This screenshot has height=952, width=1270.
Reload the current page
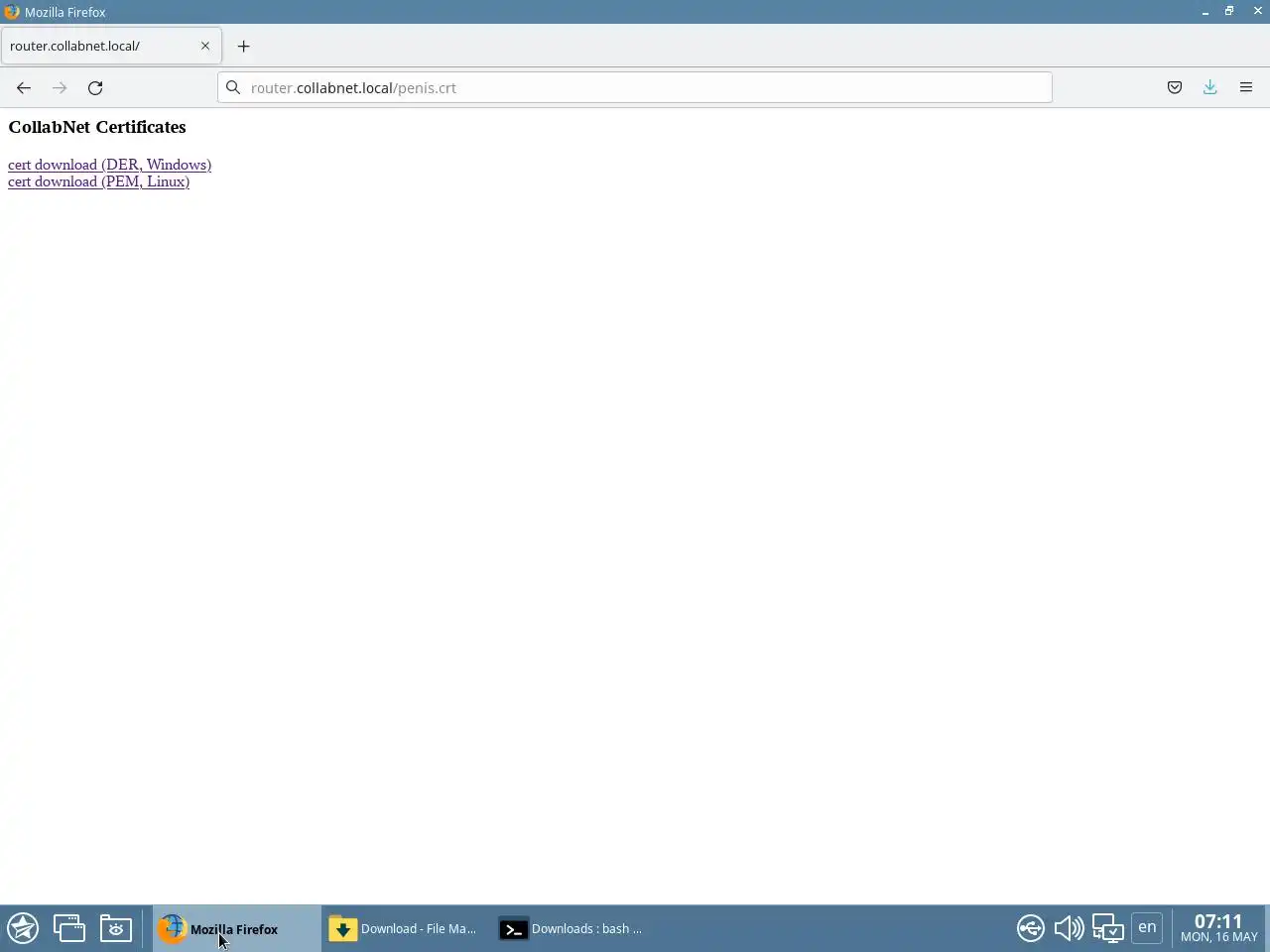tap(95, 87)
